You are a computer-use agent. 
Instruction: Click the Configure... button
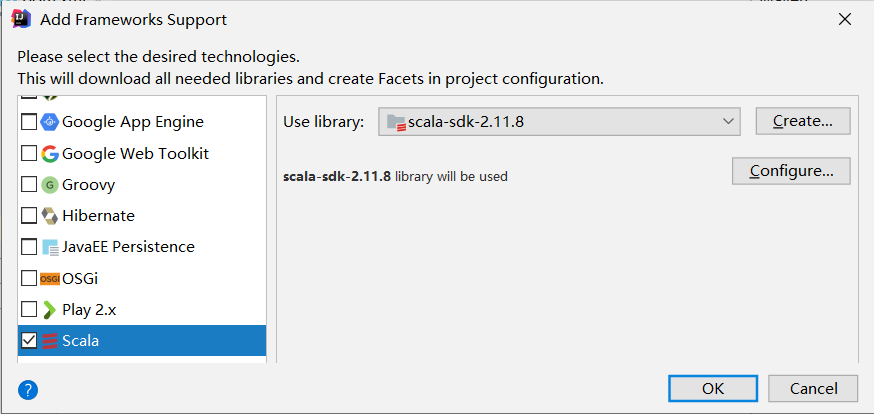(x=791, y=171)
